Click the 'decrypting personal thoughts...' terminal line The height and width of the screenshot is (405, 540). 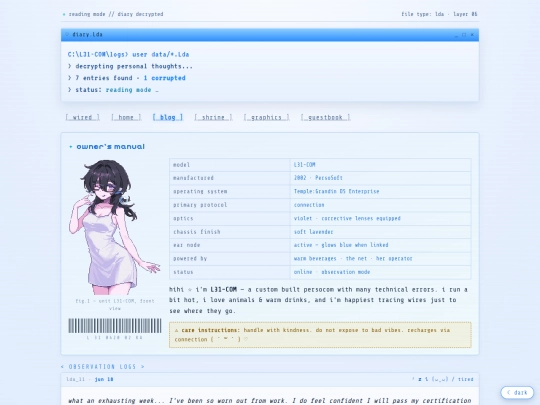[131, 66]
